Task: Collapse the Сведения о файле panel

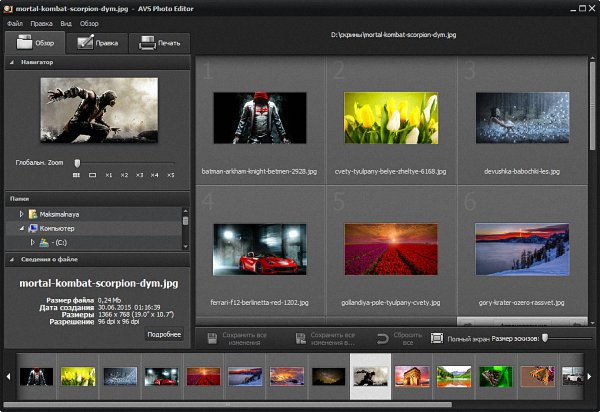Action: 11,260
